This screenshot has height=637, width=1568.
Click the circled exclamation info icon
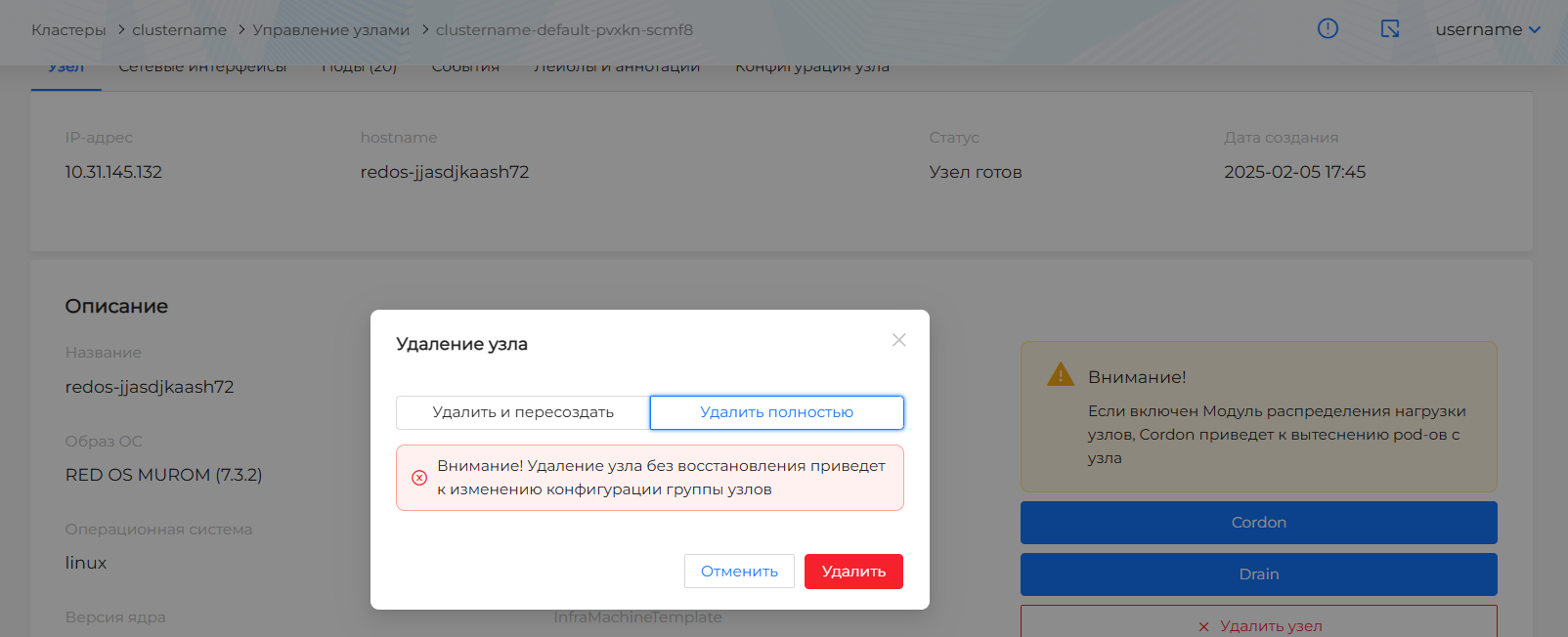pyautogui.click(x=1328, y=28)
